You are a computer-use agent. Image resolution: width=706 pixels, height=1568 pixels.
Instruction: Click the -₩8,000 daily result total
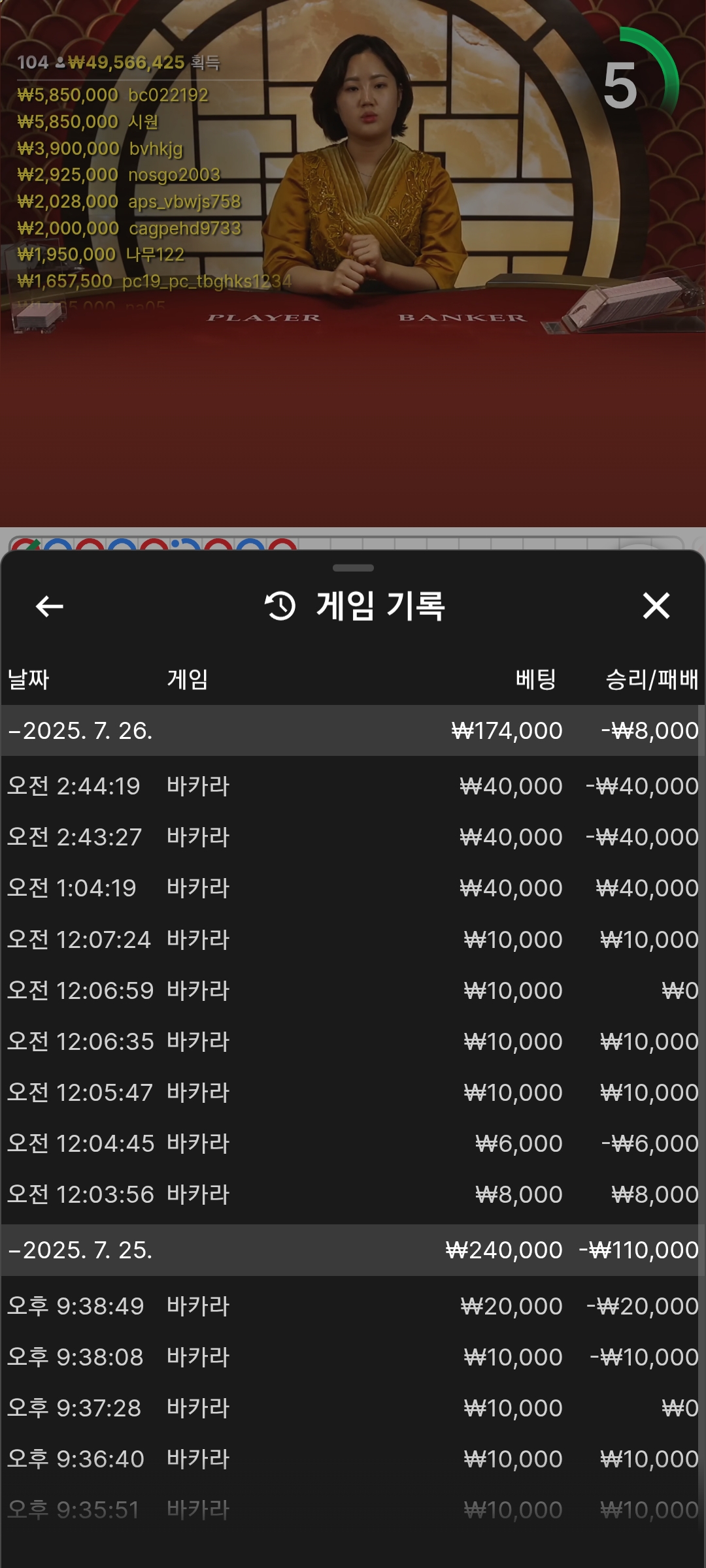point(650,731)
